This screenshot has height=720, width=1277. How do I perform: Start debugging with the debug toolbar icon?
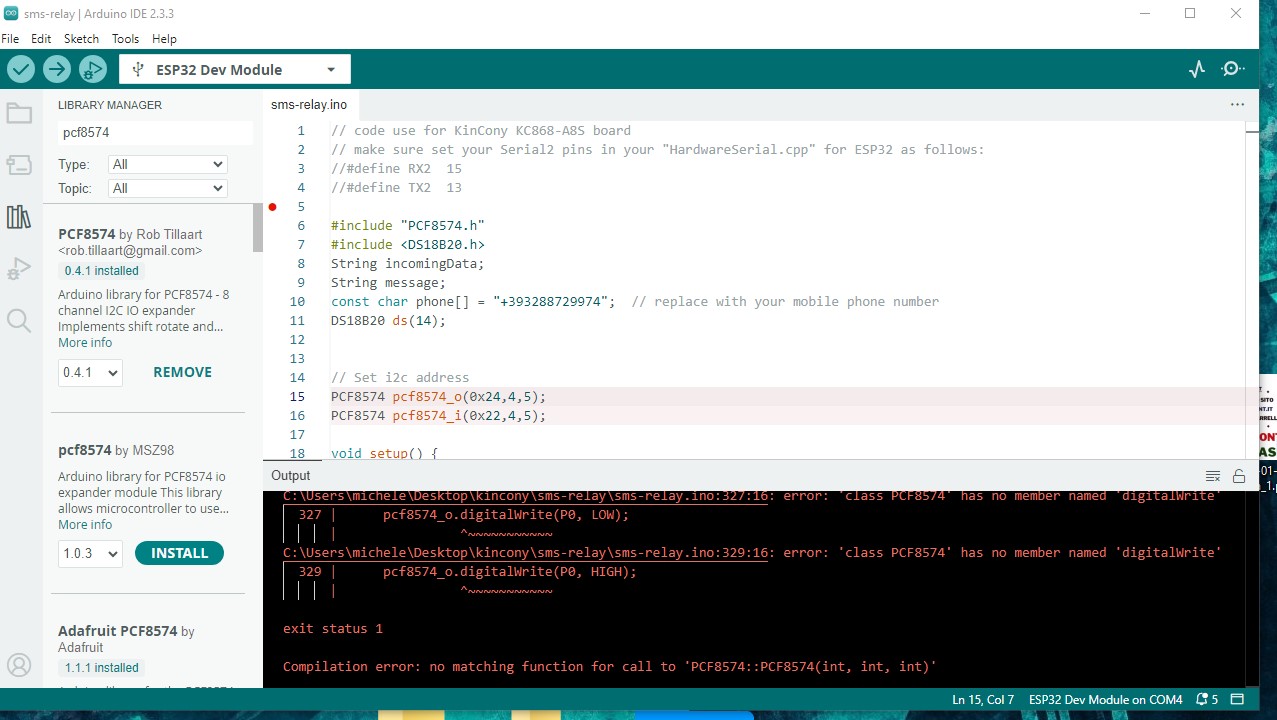[x=93, y=69]
